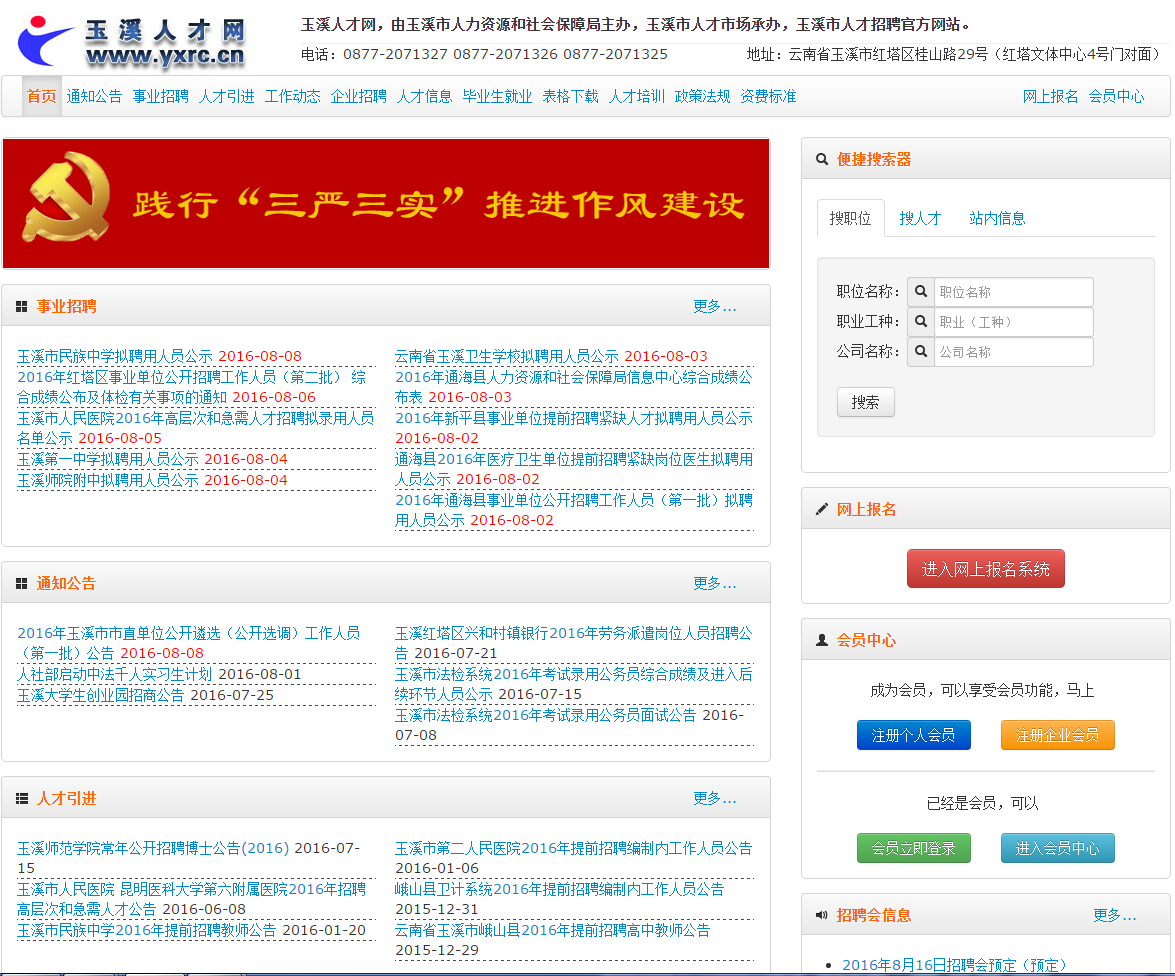Click 更多 link in 通知公告 section
Image resolution: width=1175 pixels, height=976 pixels.
tap(714, 583)
